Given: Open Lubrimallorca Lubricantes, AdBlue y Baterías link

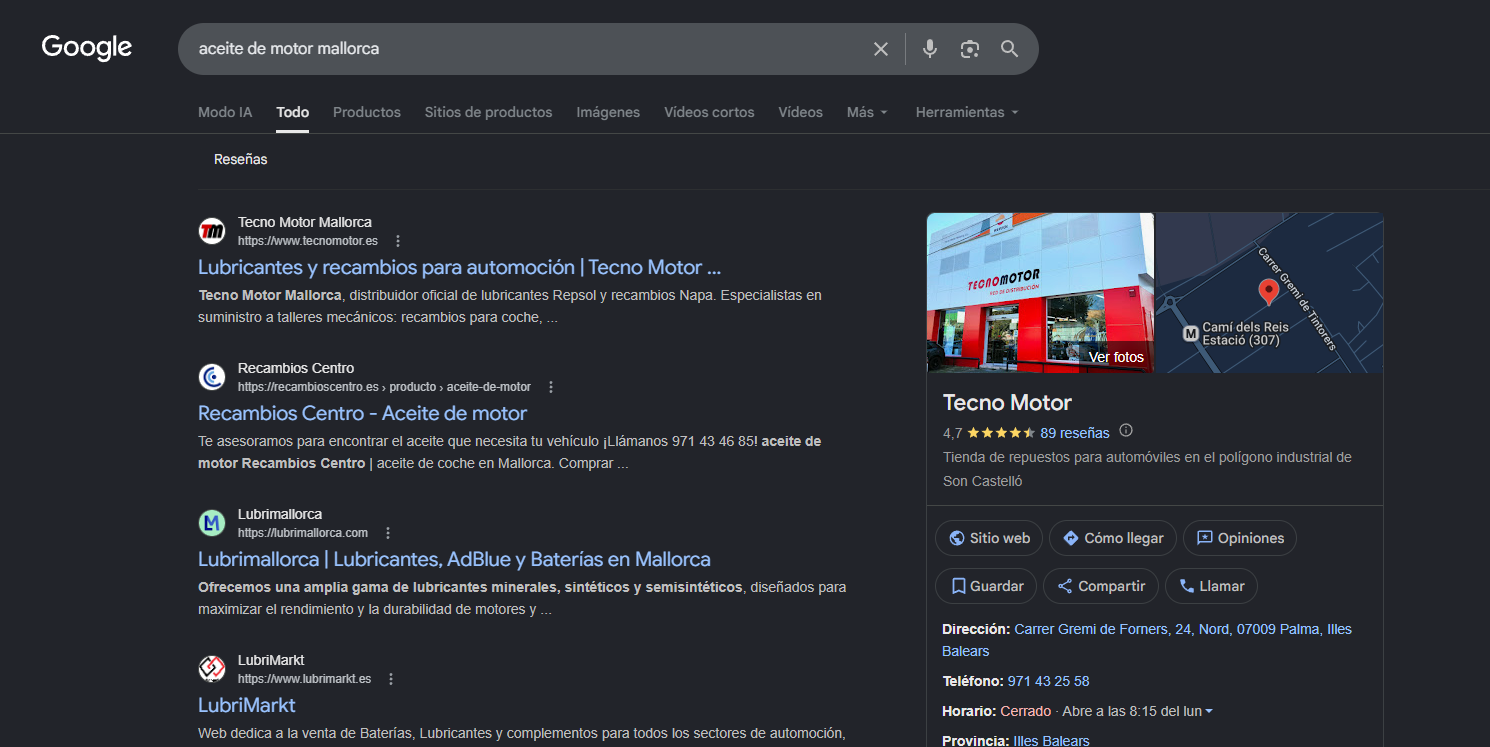Looking at the screenshot, I should [x=454, y=559].
